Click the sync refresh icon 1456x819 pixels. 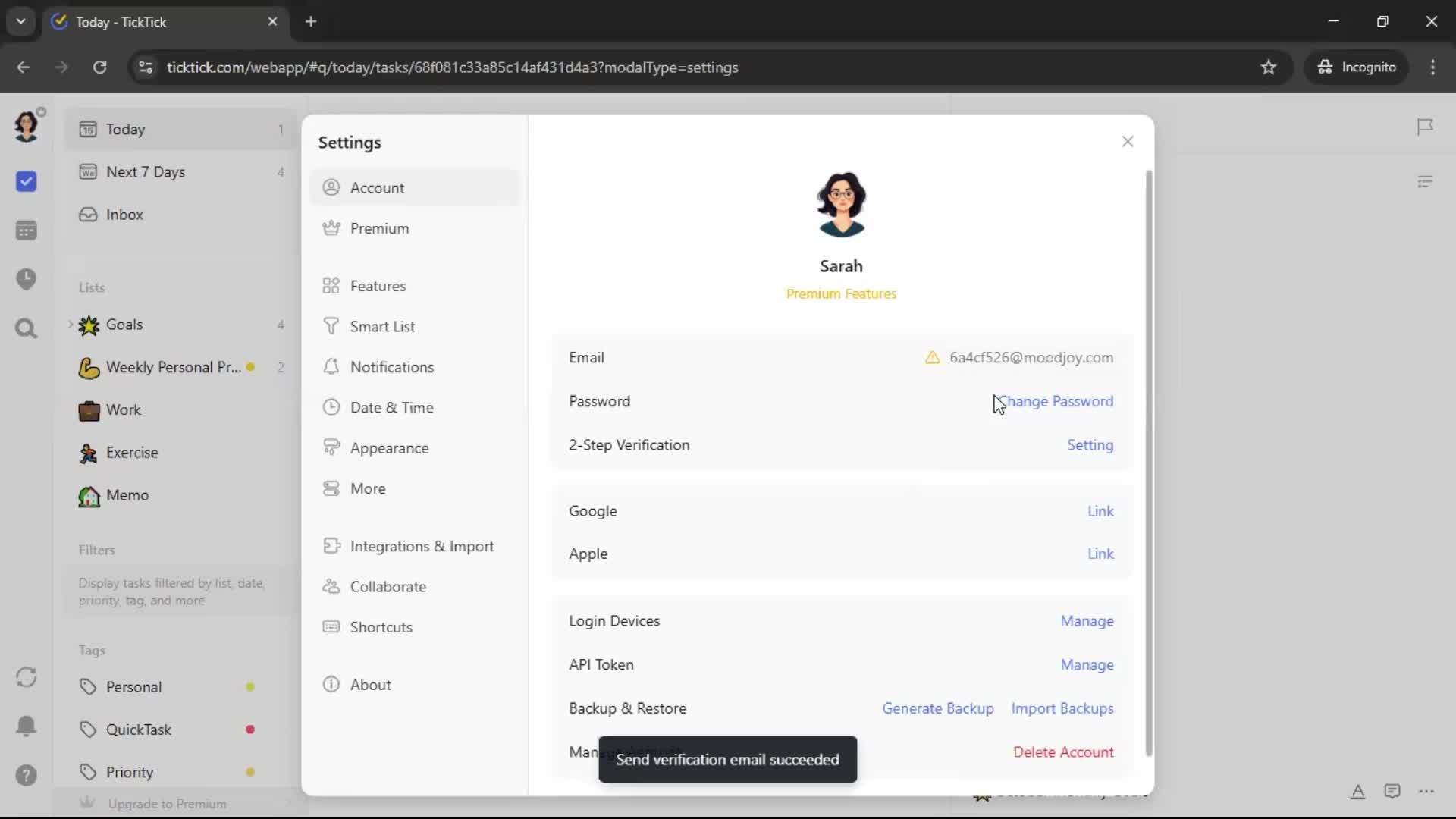pos(26,677)
